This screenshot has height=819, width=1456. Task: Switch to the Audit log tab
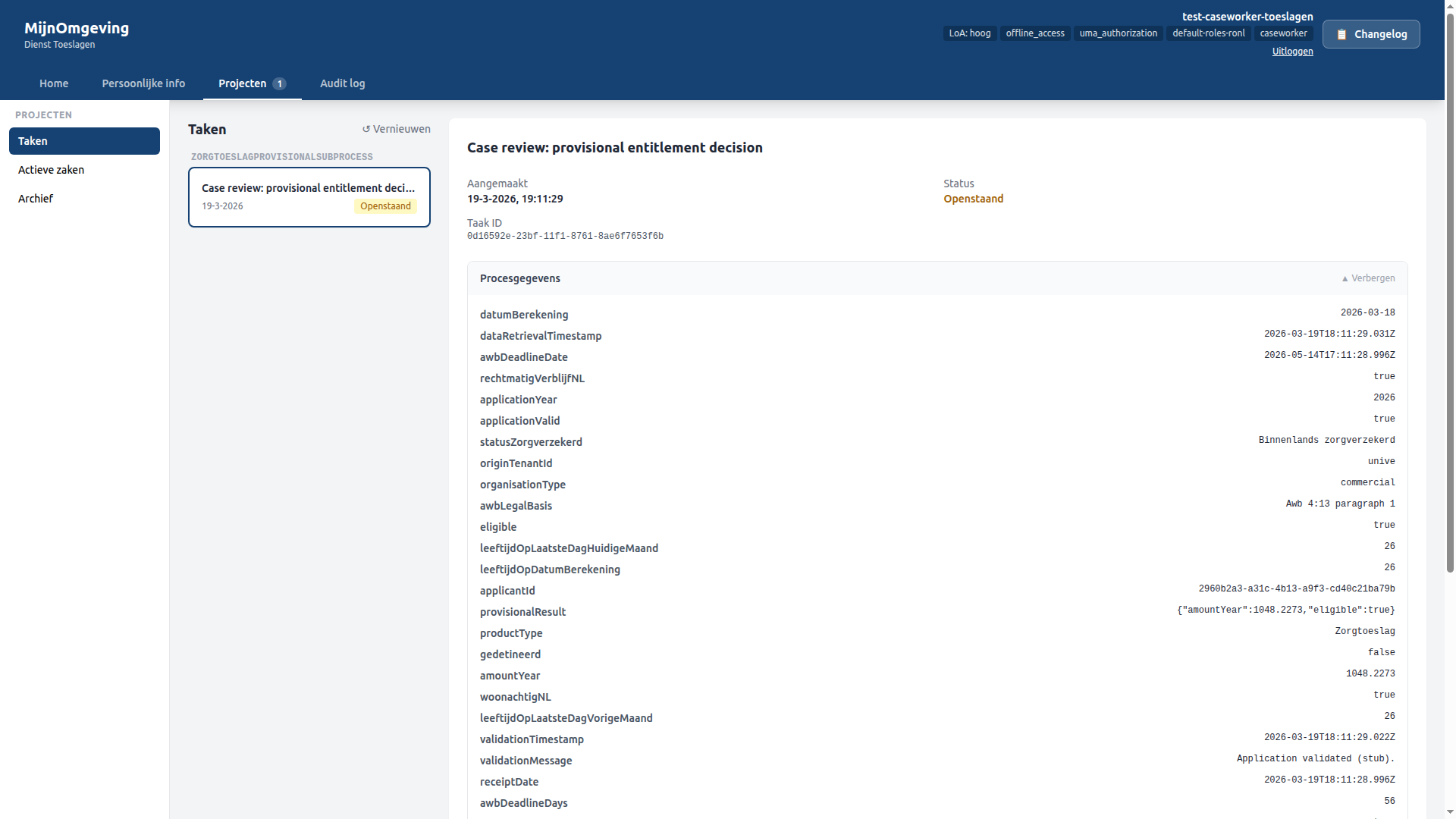342,83
